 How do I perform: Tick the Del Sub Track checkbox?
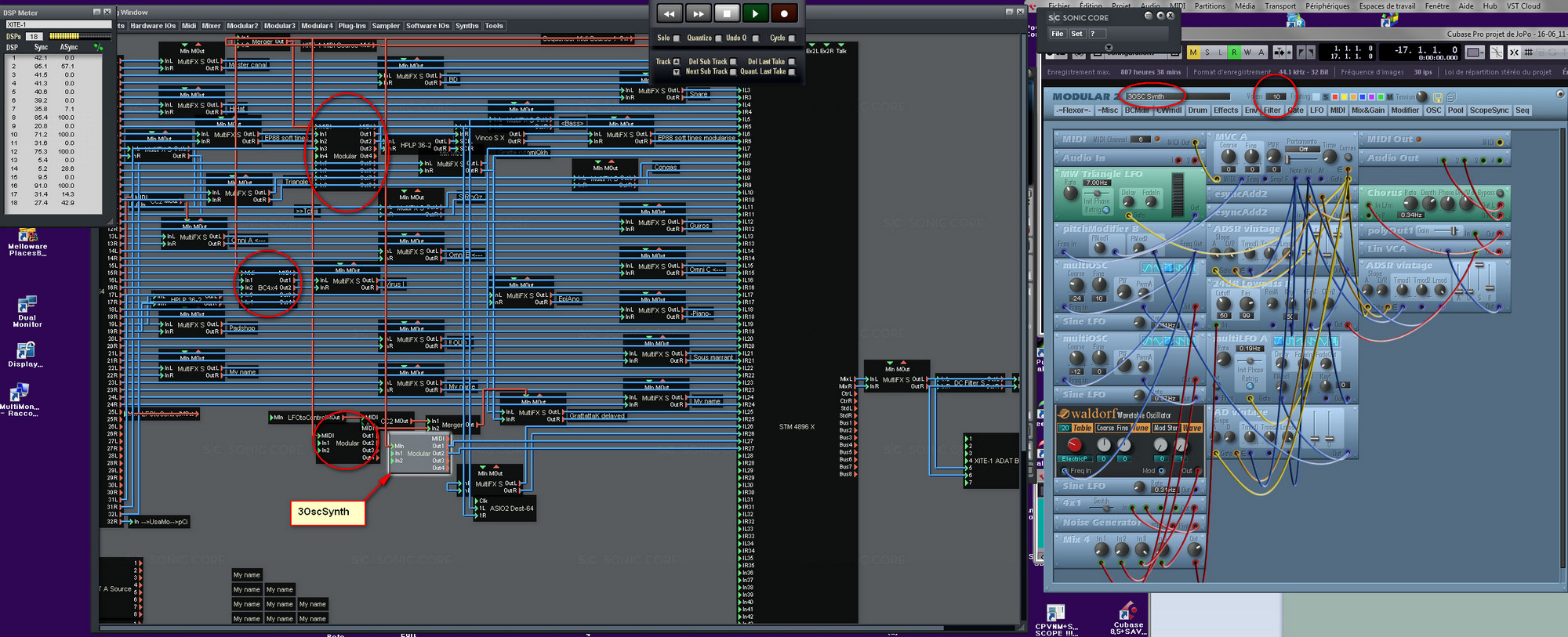coord(733,61)
